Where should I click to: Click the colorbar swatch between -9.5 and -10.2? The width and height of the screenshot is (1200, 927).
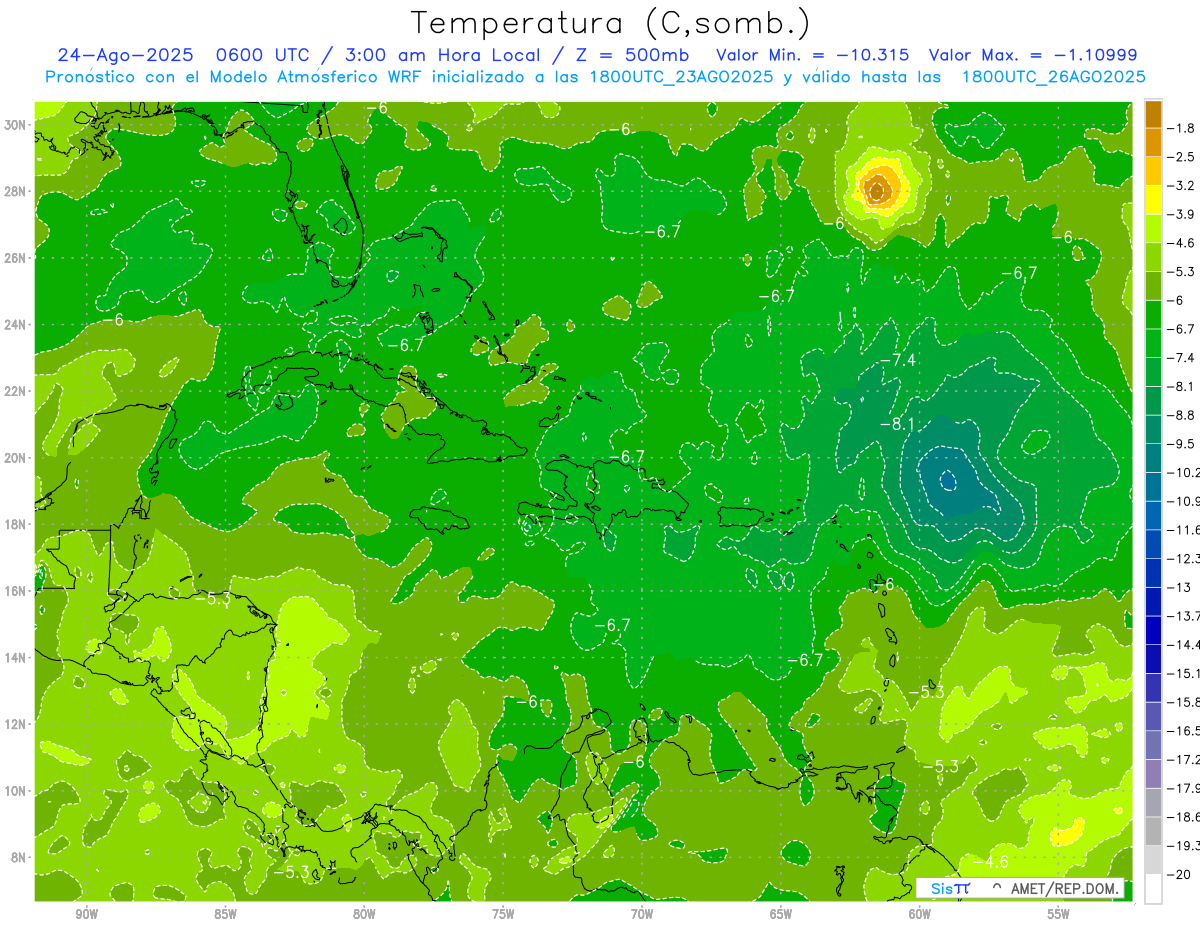(1153, 458)
